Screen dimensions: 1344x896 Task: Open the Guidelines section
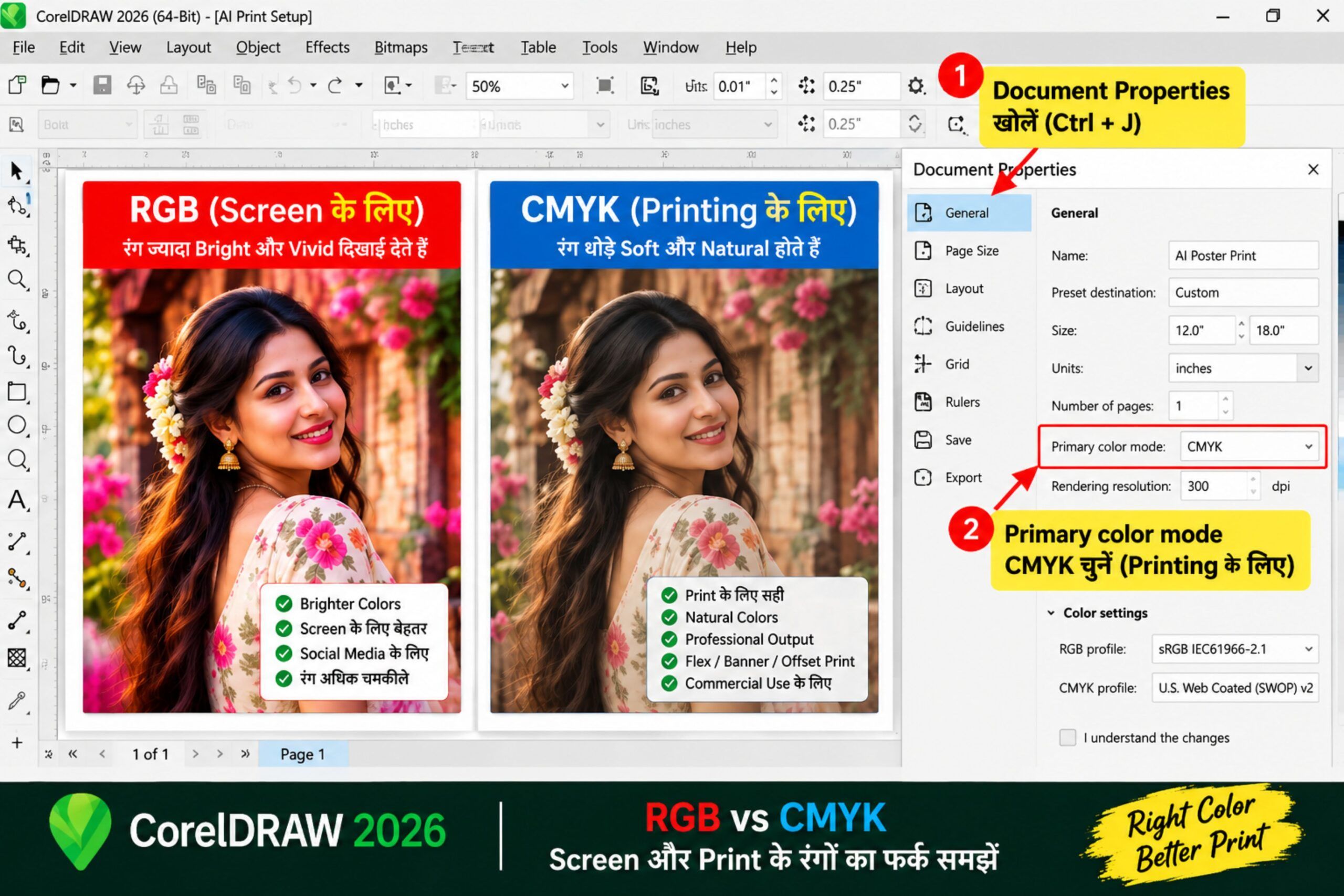tap(969, 326)
